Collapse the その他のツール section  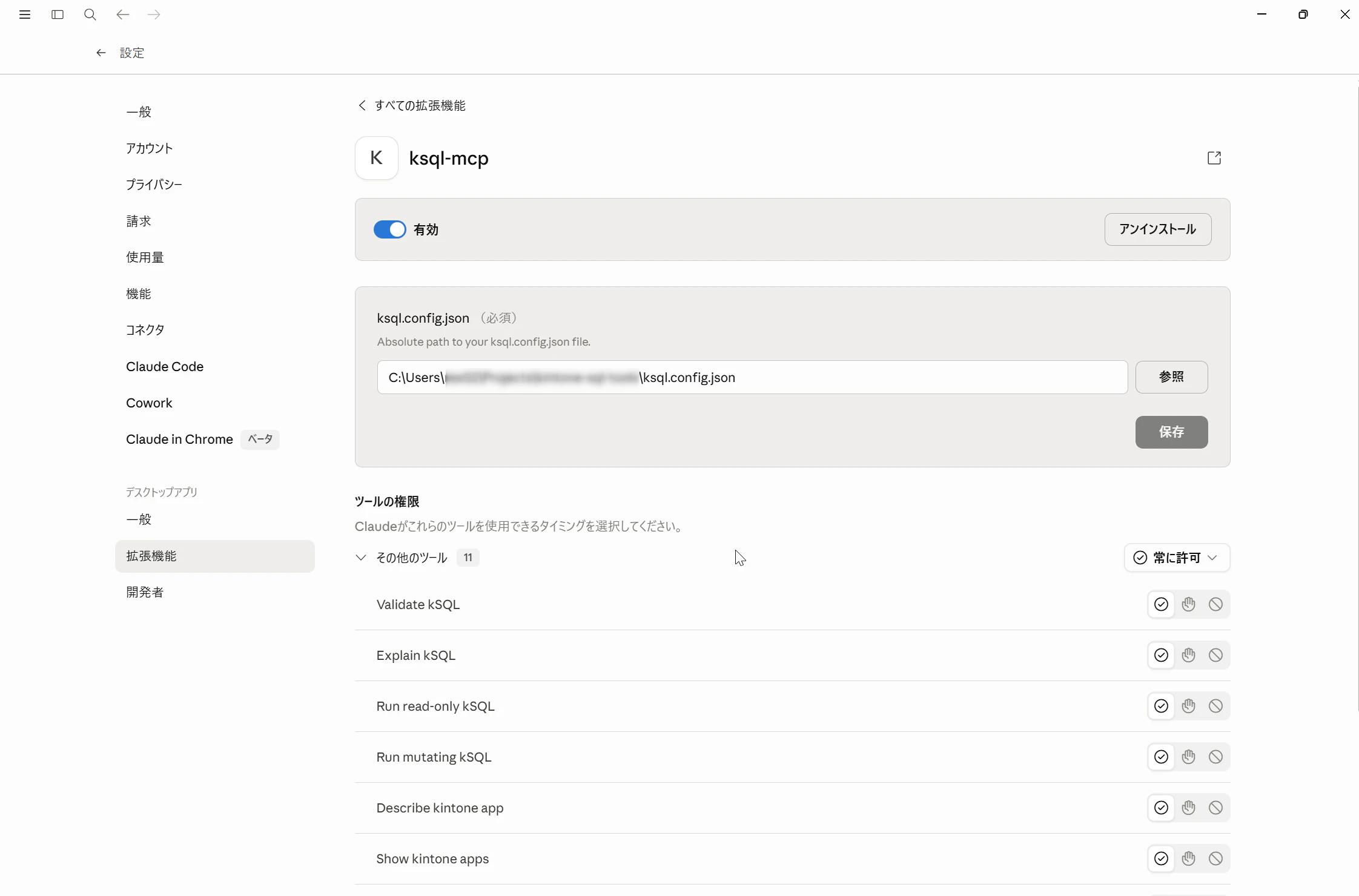[x=361, y=558]
